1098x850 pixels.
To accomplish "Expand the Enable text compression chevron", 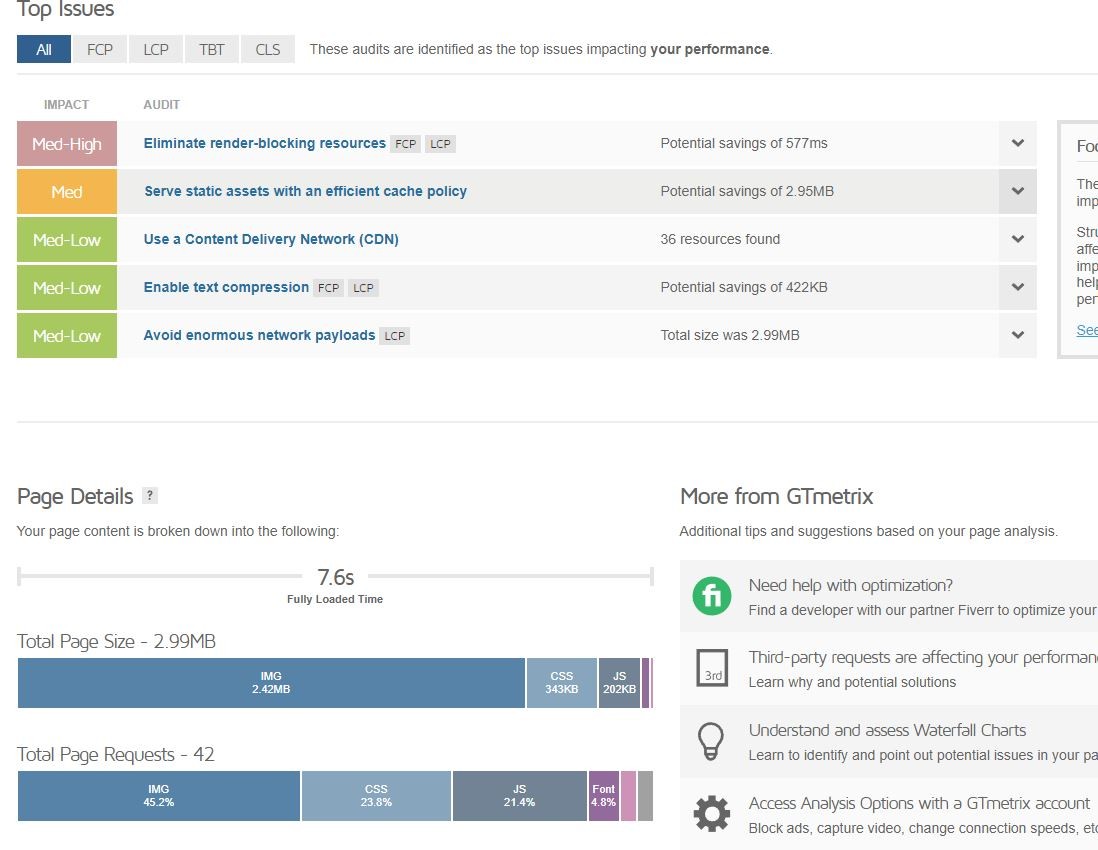I will [x=1017, y=287].
